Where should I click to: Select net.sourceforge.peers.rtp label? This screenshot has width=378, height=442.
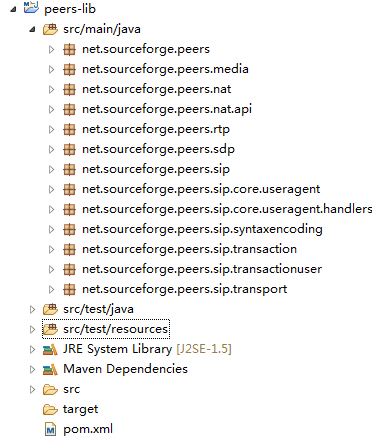pos(156,130)
